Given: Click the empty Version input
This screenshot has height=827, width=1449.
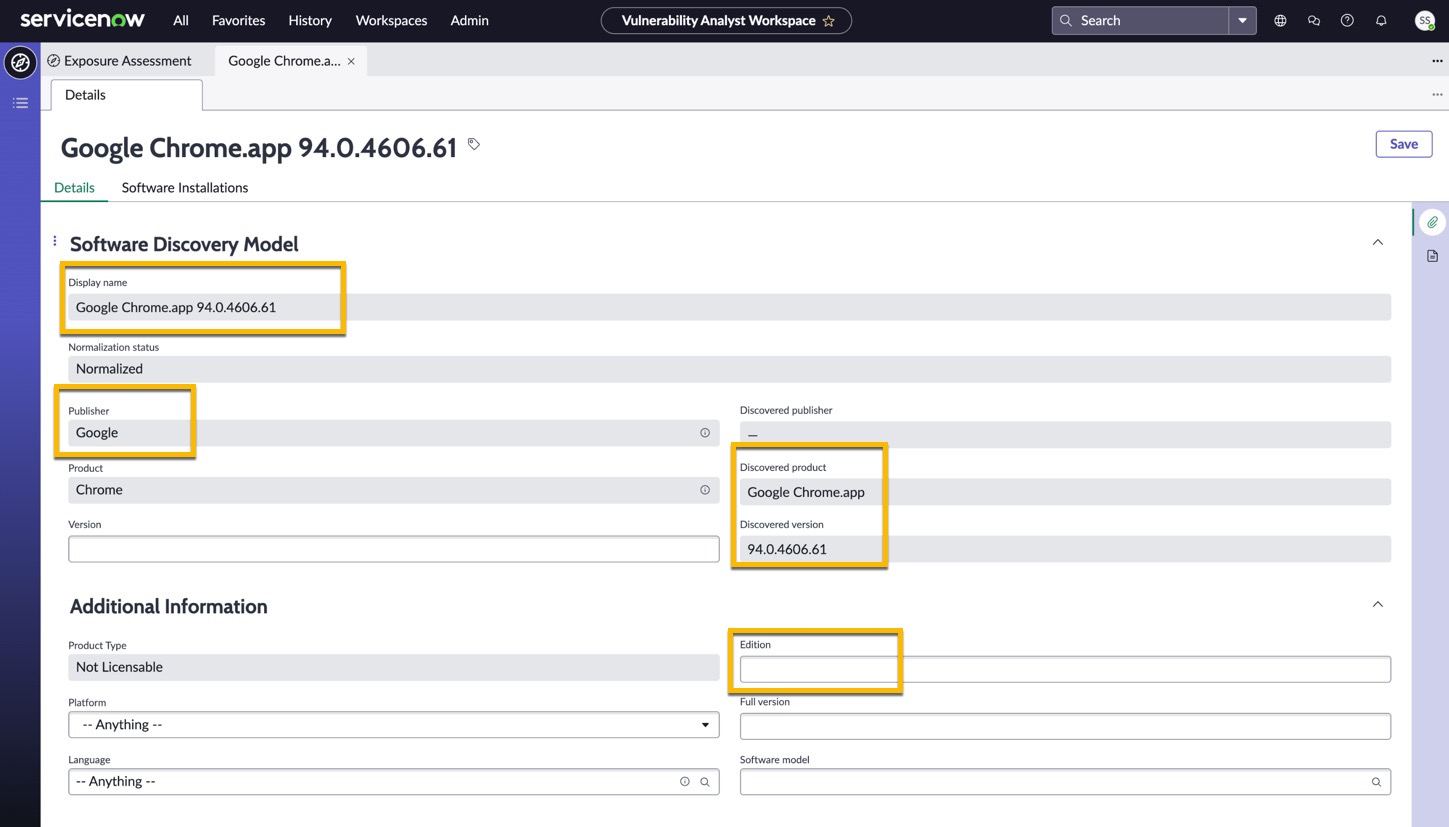Looking at the screenshot, I should click(393, 549).
